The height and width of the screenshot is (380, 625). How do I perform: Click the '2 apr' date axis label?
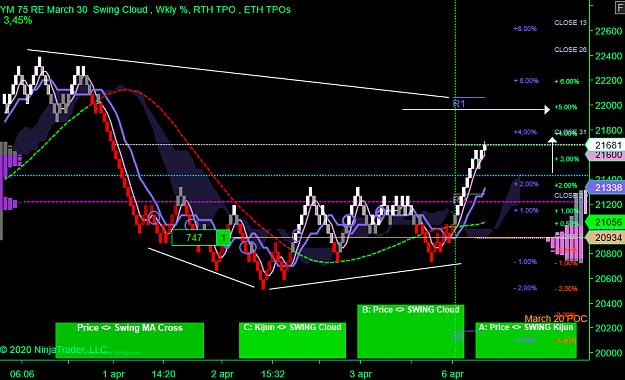tap(222, 374)
